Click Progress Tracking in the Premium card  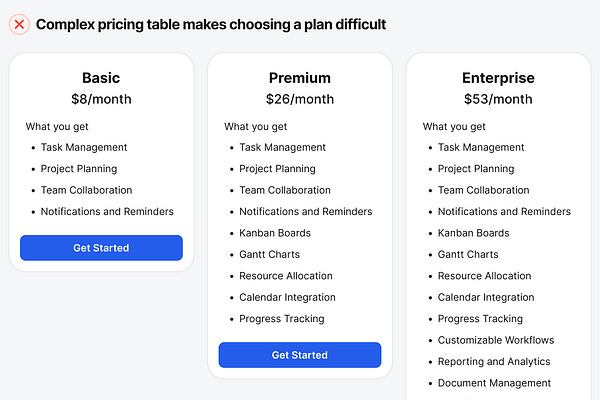coord(282,319)
